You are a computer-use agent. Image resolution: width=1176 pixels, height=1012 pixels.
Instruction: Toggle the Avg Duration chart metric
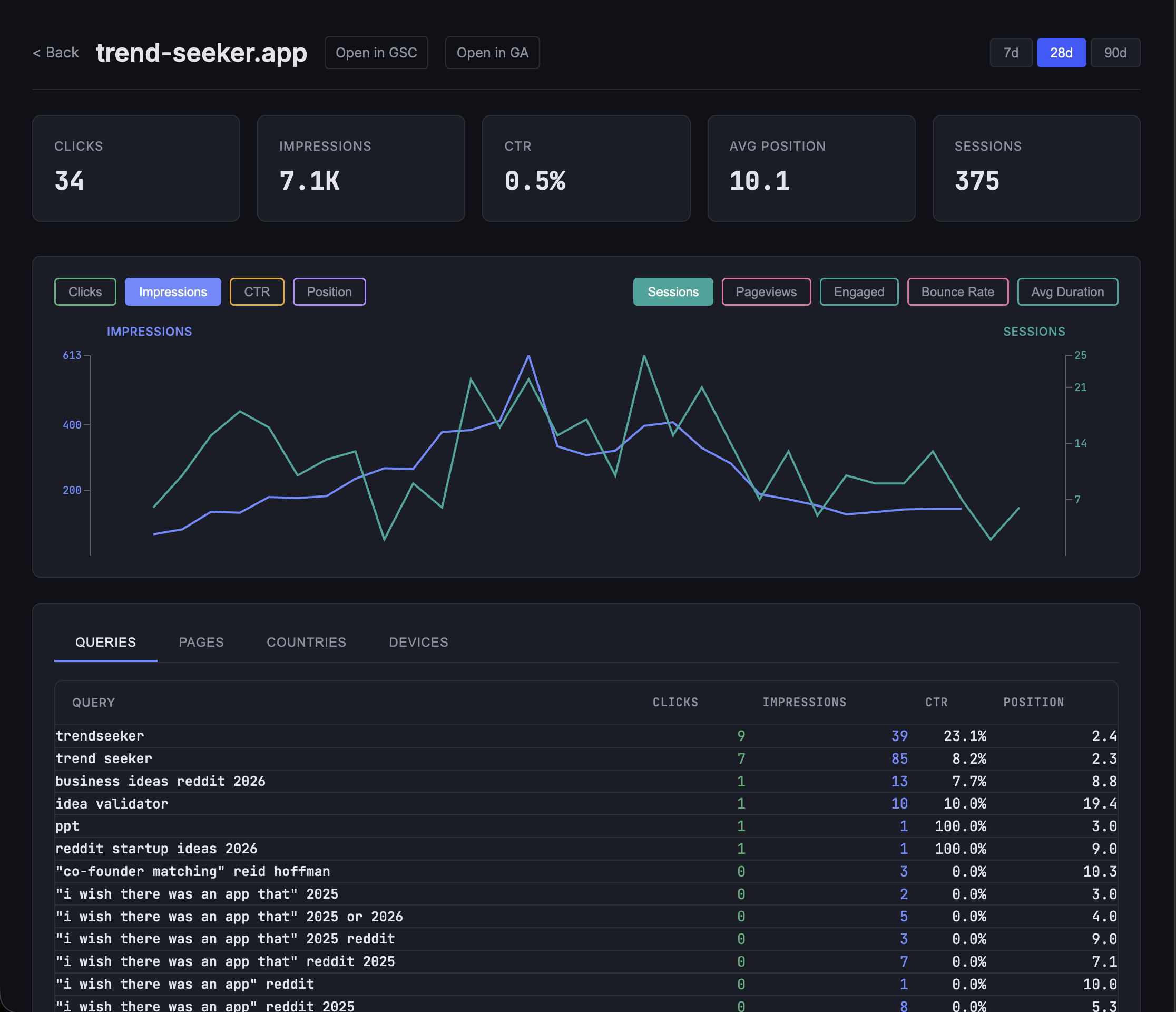coord(1067,292)
